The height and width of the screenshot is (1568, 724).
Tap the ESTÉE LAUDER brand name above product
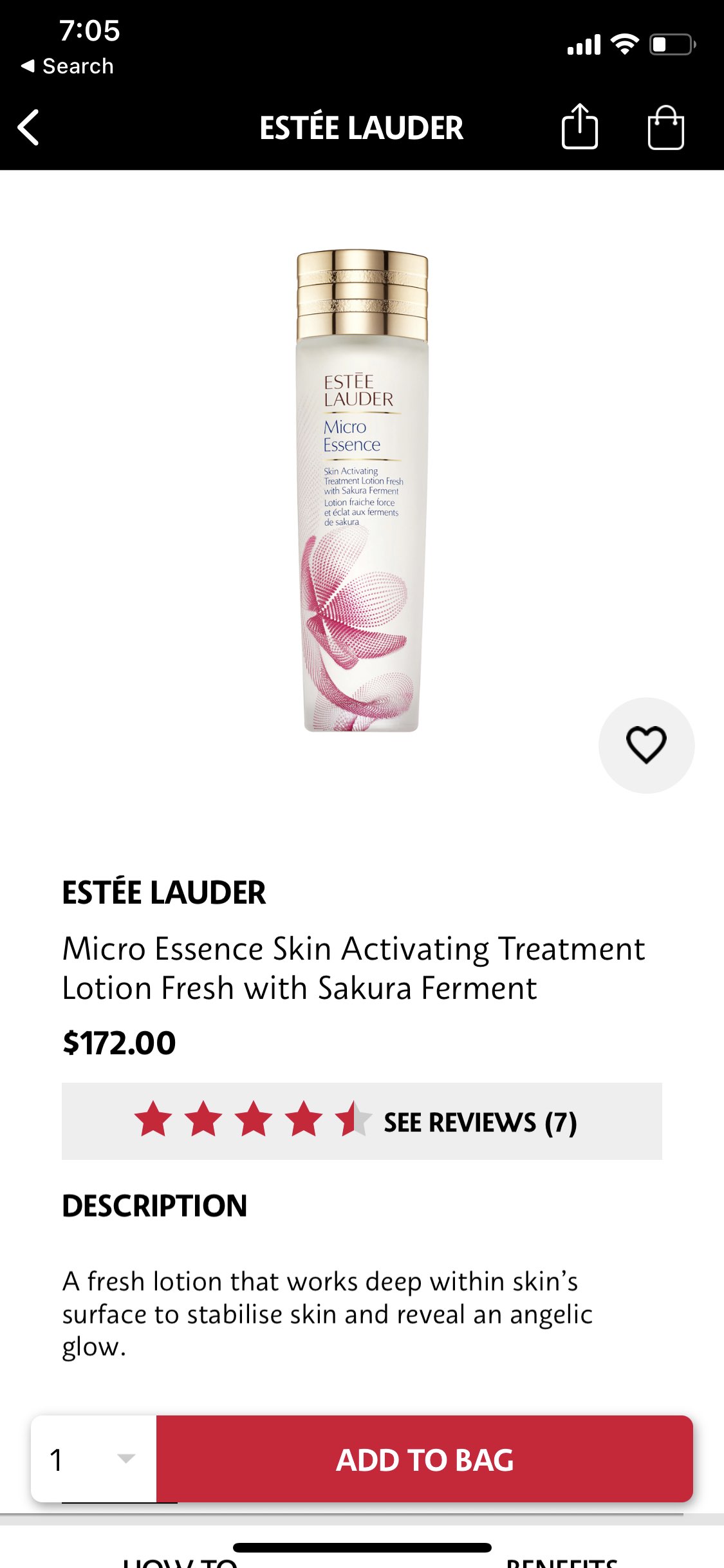click(164, 892)
